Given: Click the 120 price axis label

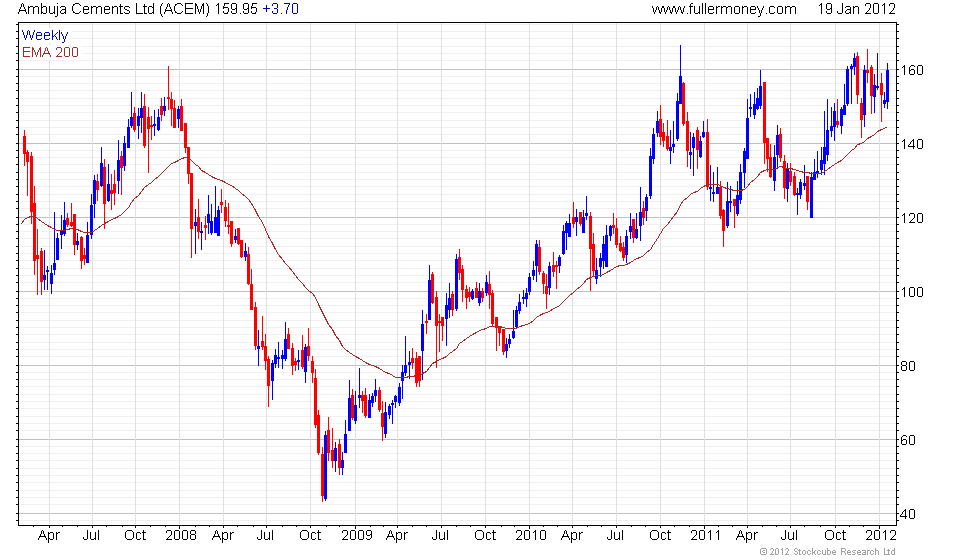Looking at the screenshot, I should pyautogui.click(x=911, y=218).
